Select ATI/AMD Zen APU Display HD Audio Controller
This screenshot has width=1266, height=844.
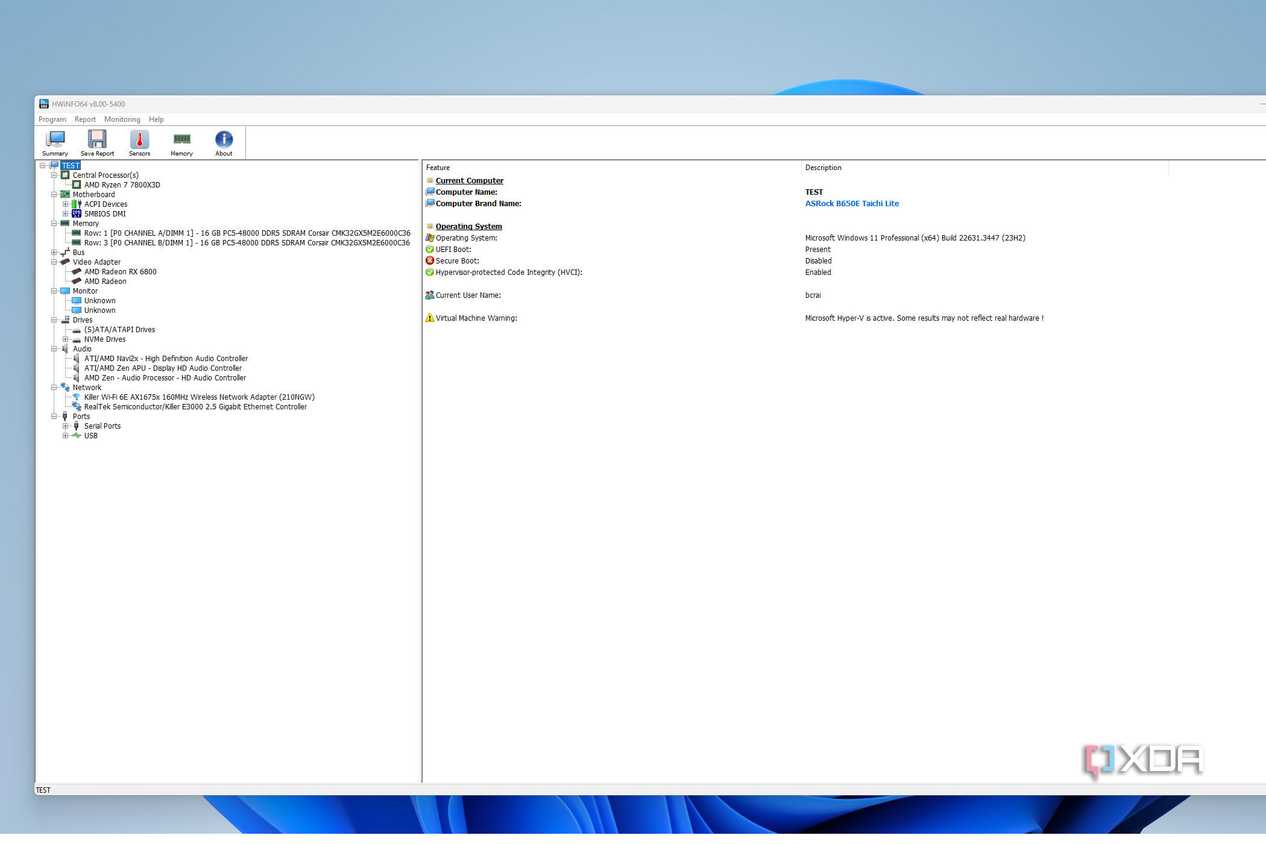[x=163, y=368]
